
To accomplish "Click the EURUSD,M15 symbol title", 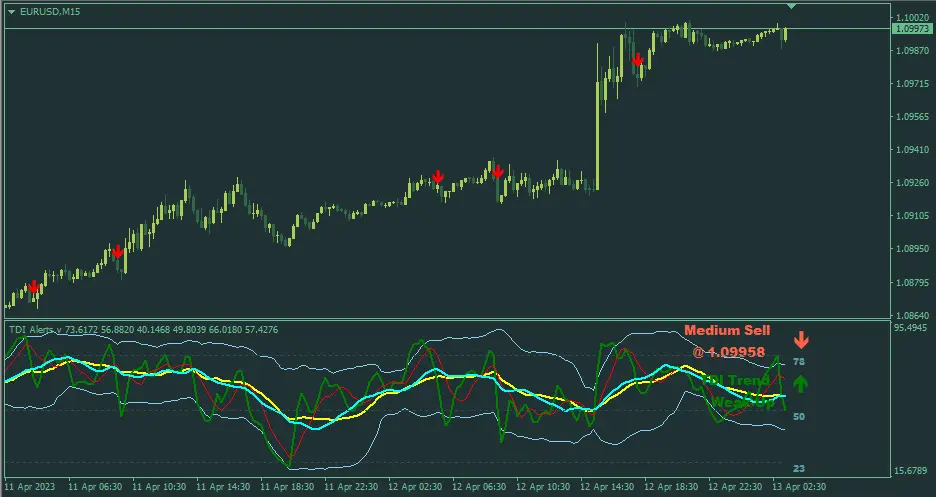I will tap(48, 10).
